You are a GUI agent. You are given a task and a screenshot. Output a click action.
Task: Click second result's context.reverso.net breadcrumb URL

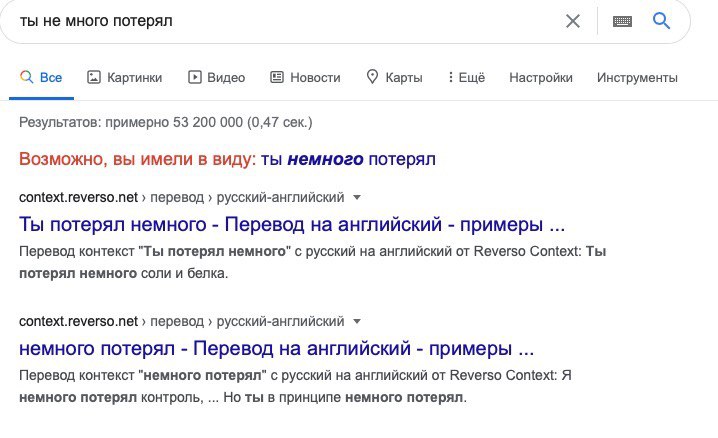[x=78, y=321]
